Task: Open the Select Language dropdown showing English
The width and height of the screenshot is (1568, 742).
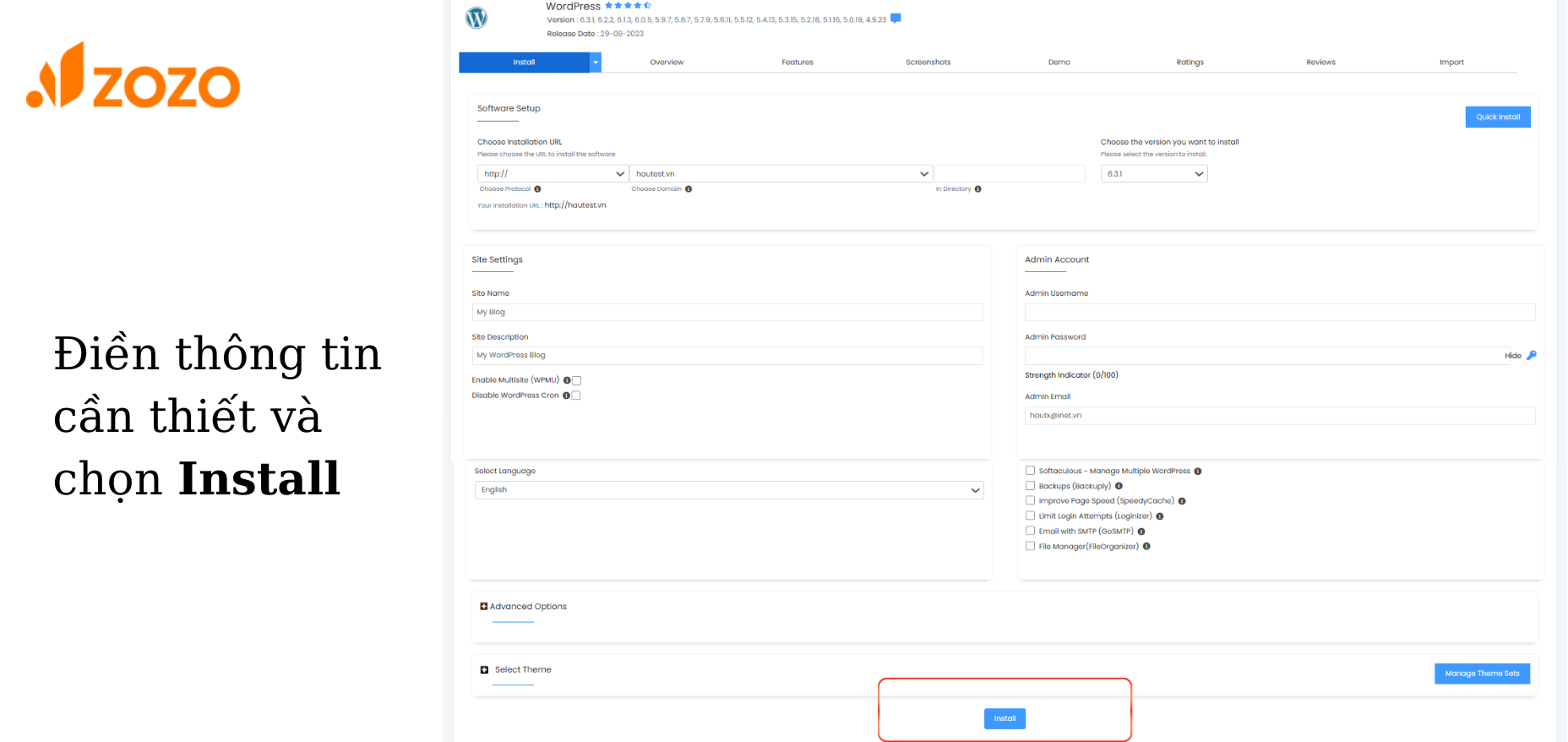Action: point(729,490)
